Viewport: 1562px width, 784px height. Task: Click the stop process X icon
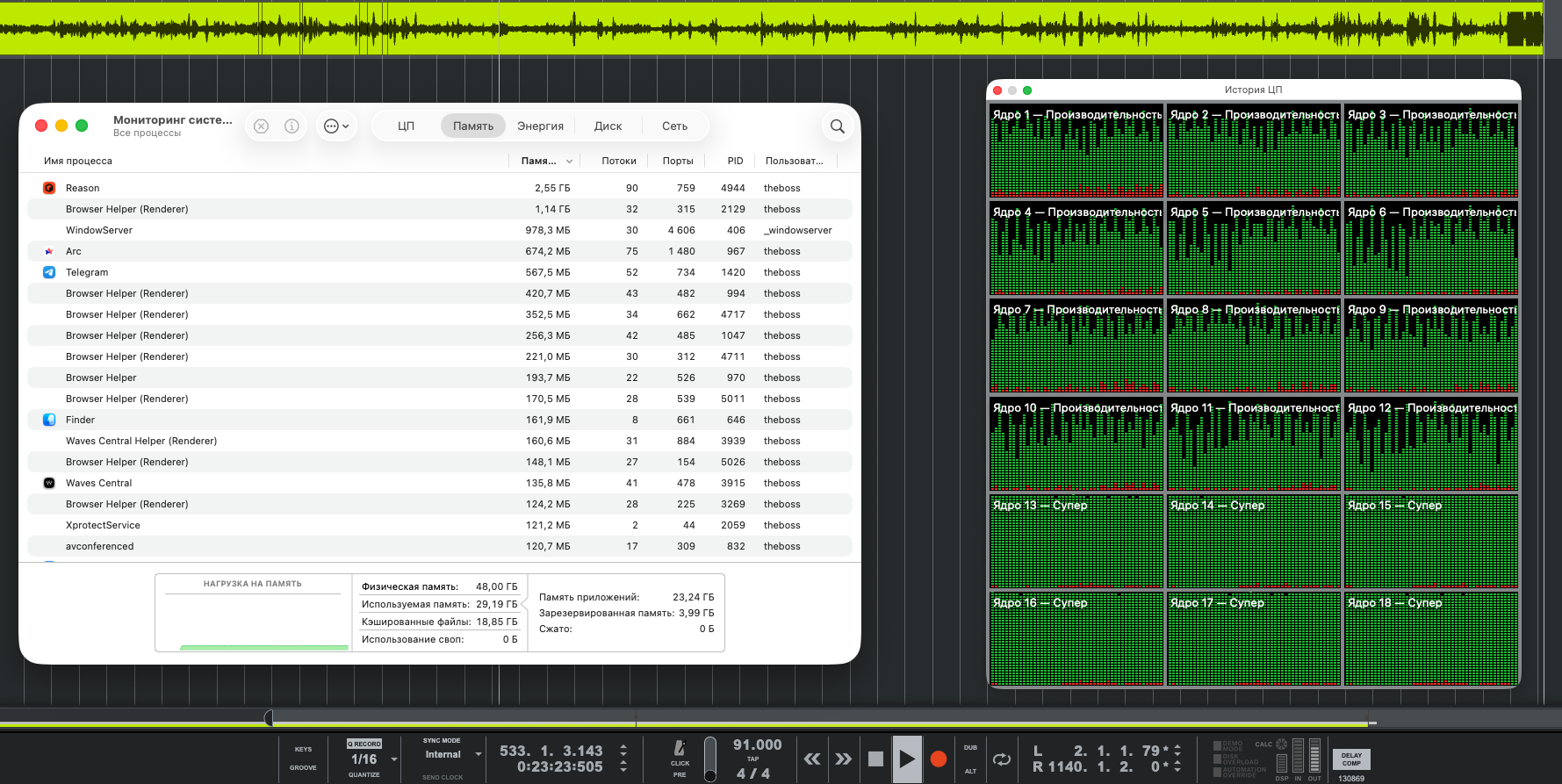(x=261, y=126)
